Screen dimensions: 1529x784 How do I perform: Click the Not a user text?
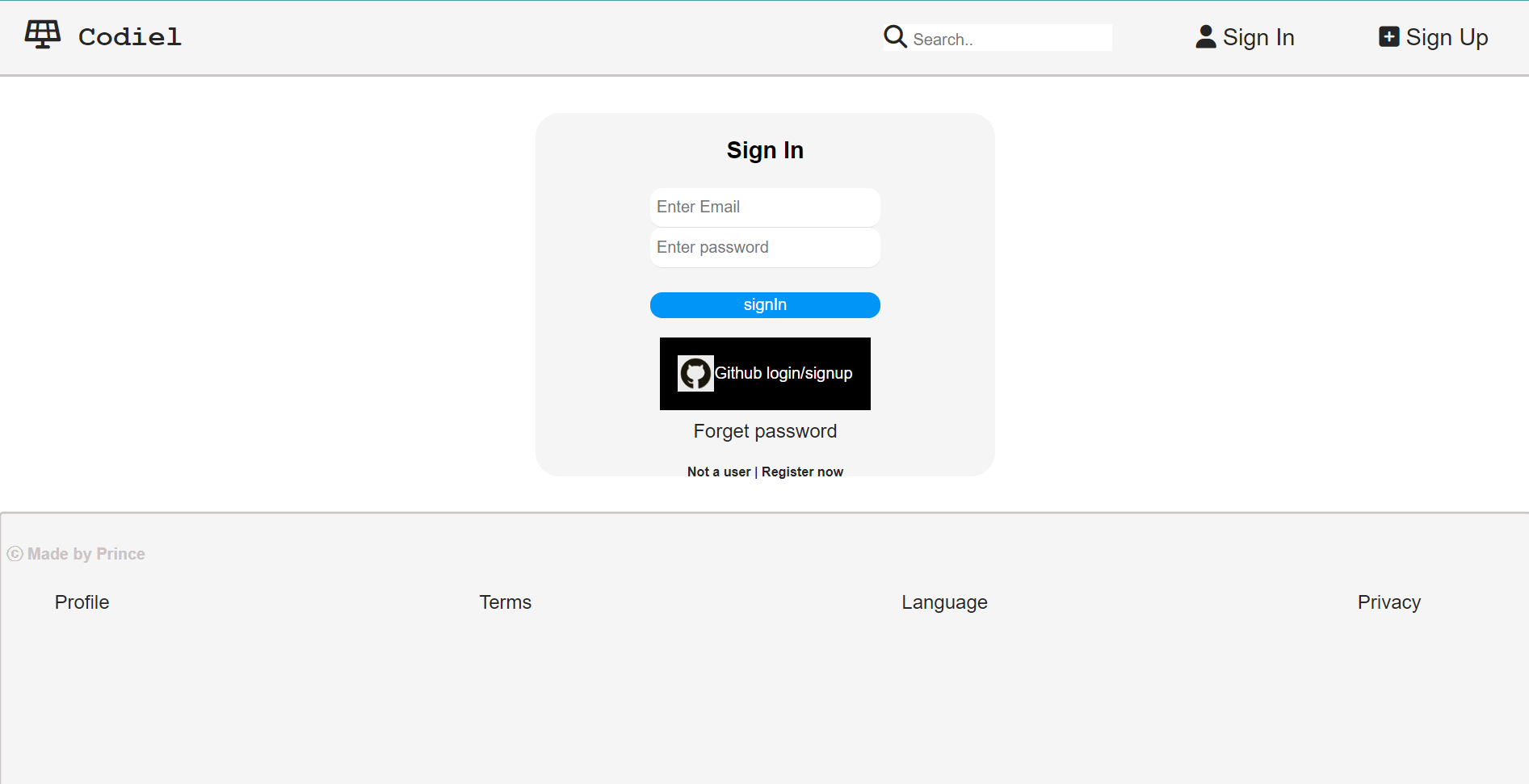click(x=718, y=472)
